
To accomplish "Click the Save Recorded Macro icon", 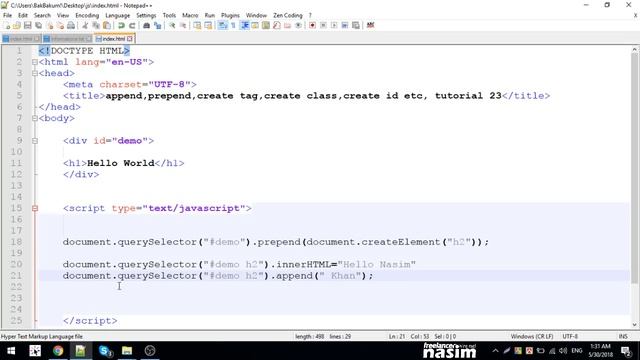I will [356, 25].
